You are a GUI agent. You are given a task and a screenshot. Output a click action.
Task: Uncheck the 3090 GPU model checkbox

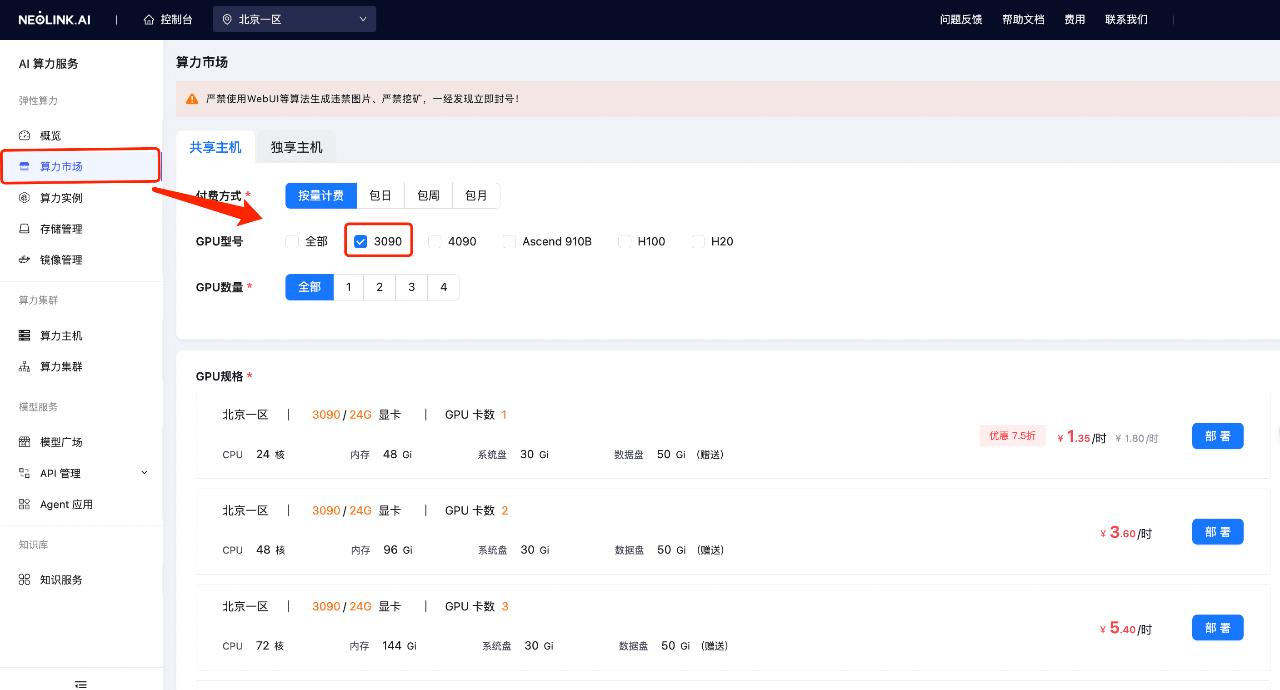(x=361, y=241)
